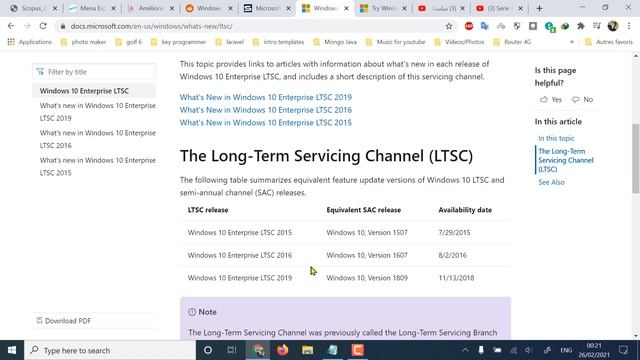The image size is (640, 360).
Task: Open the volume control in the tray
Action: (529, 350)
